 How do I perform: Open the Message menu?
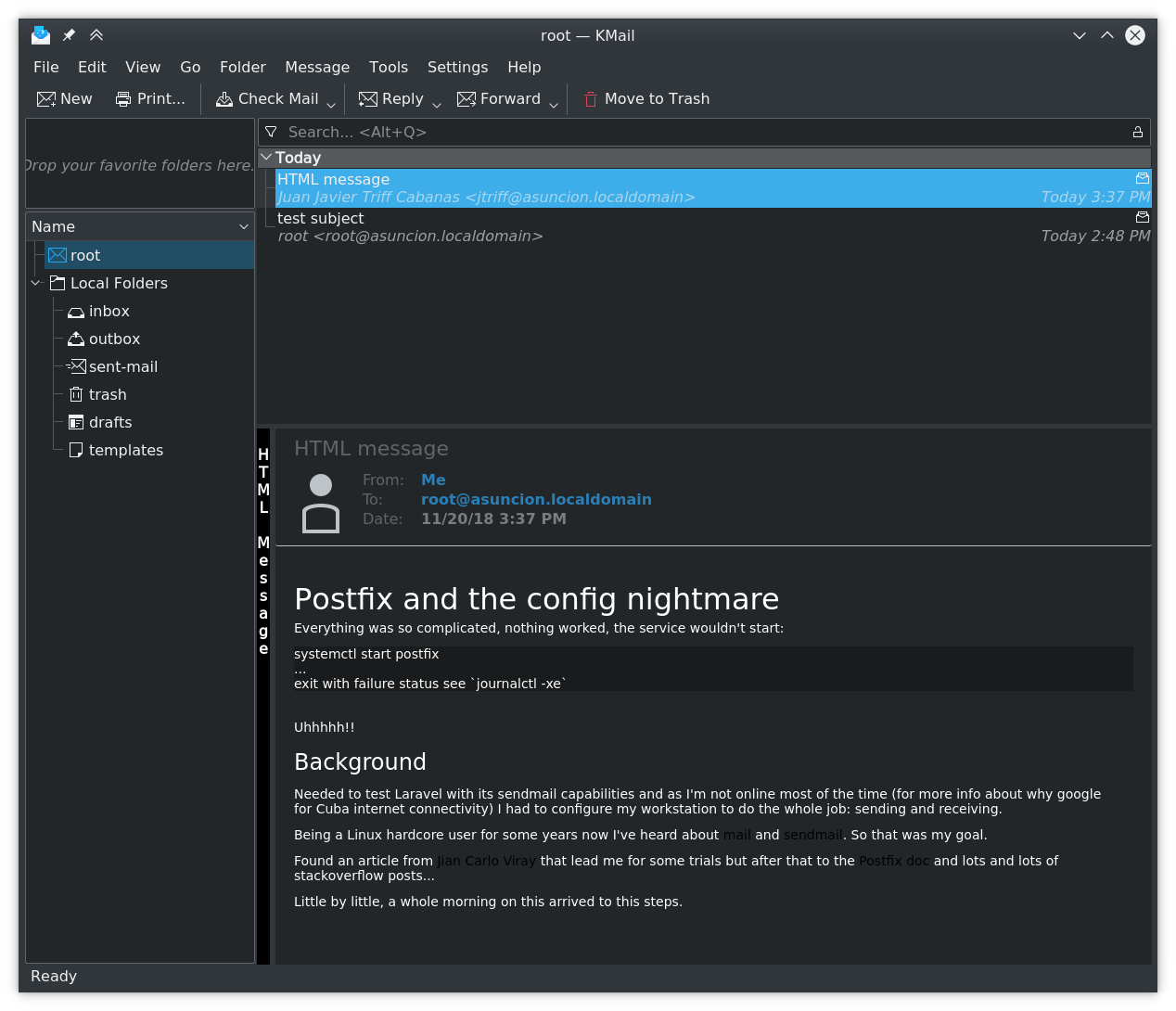(317, 67)
